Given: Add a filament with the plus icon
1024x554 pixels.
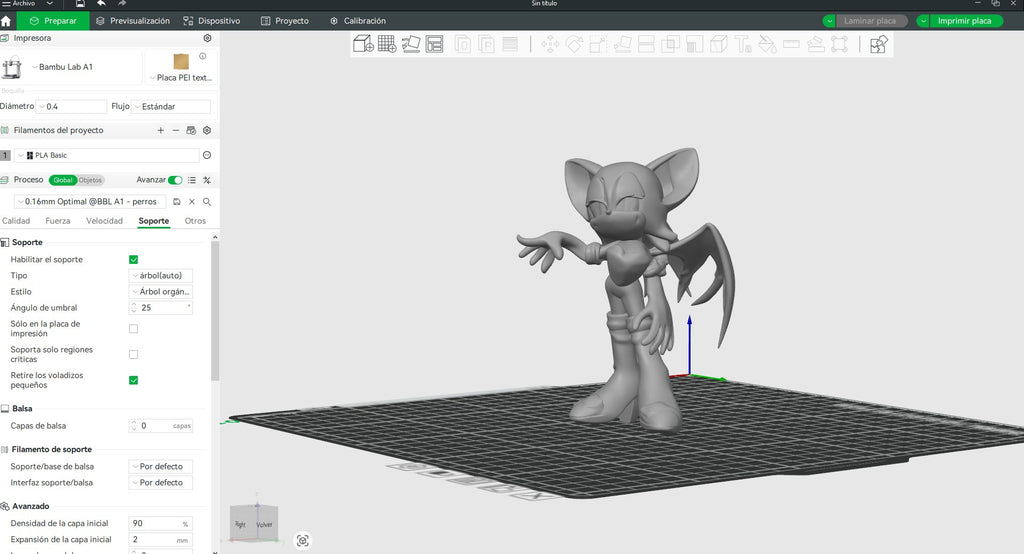Looking at the screenshot, I should (161, 130).
